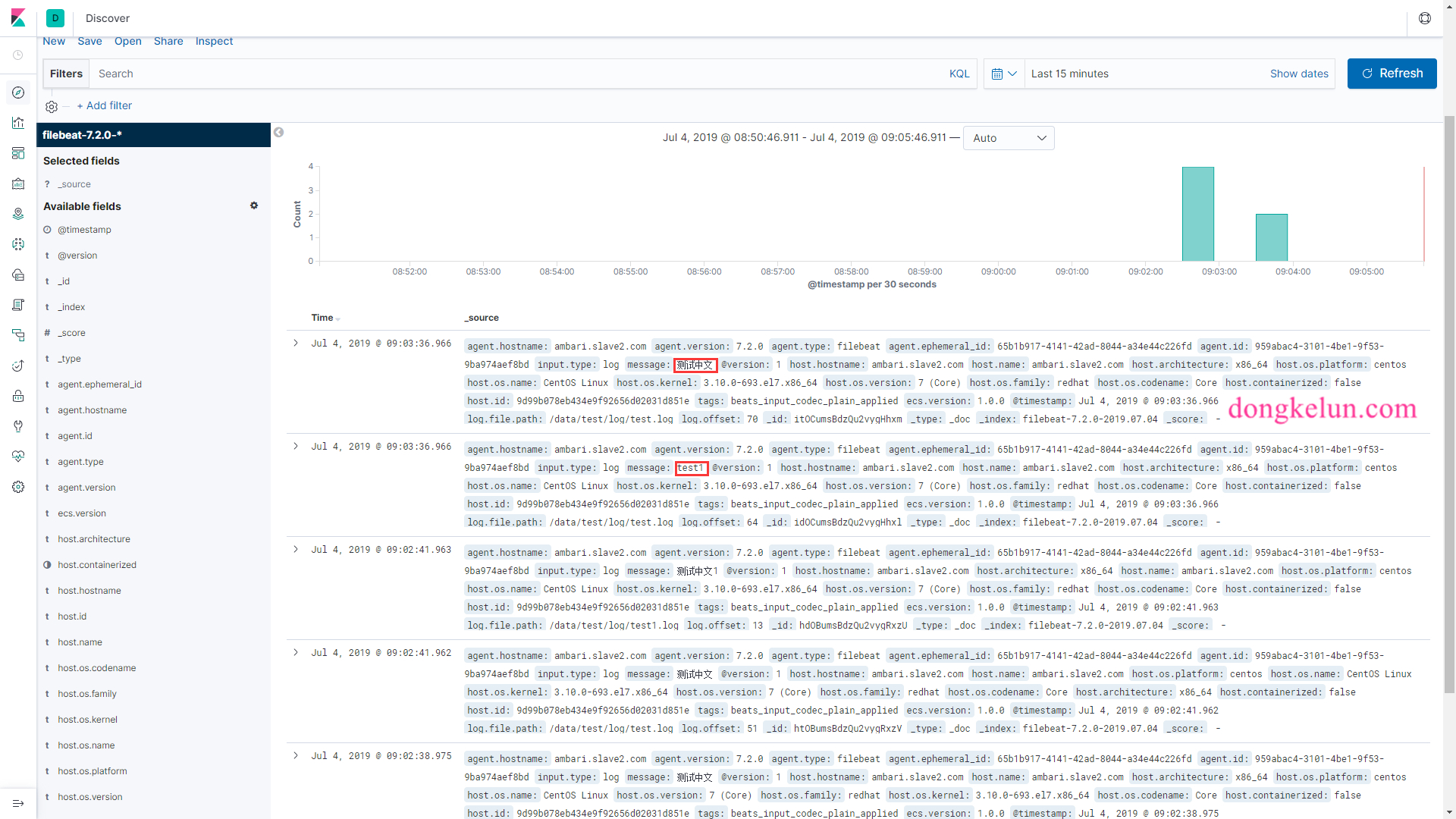The height and width of the screenshot is (819, 1456).
Task: Click the green D space avatar
Action: [x=55, y=18]
